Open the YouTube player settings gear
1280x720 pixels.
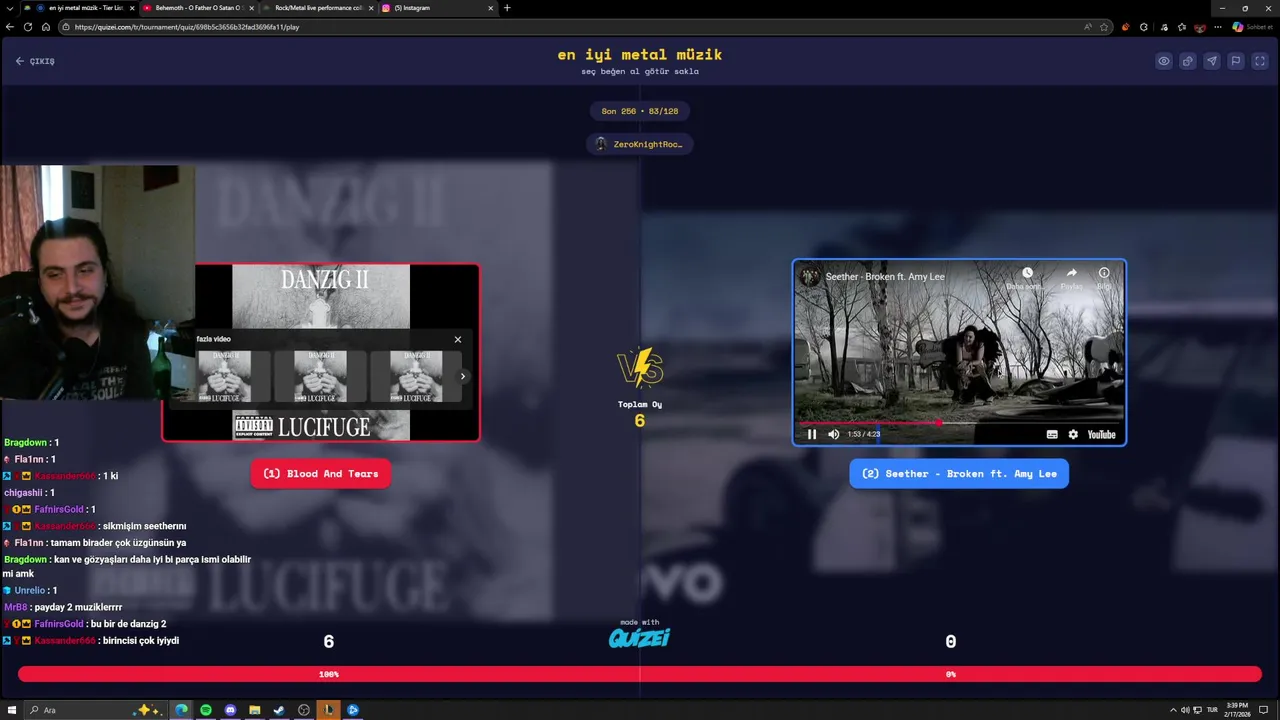click(x=1073, y=434)
